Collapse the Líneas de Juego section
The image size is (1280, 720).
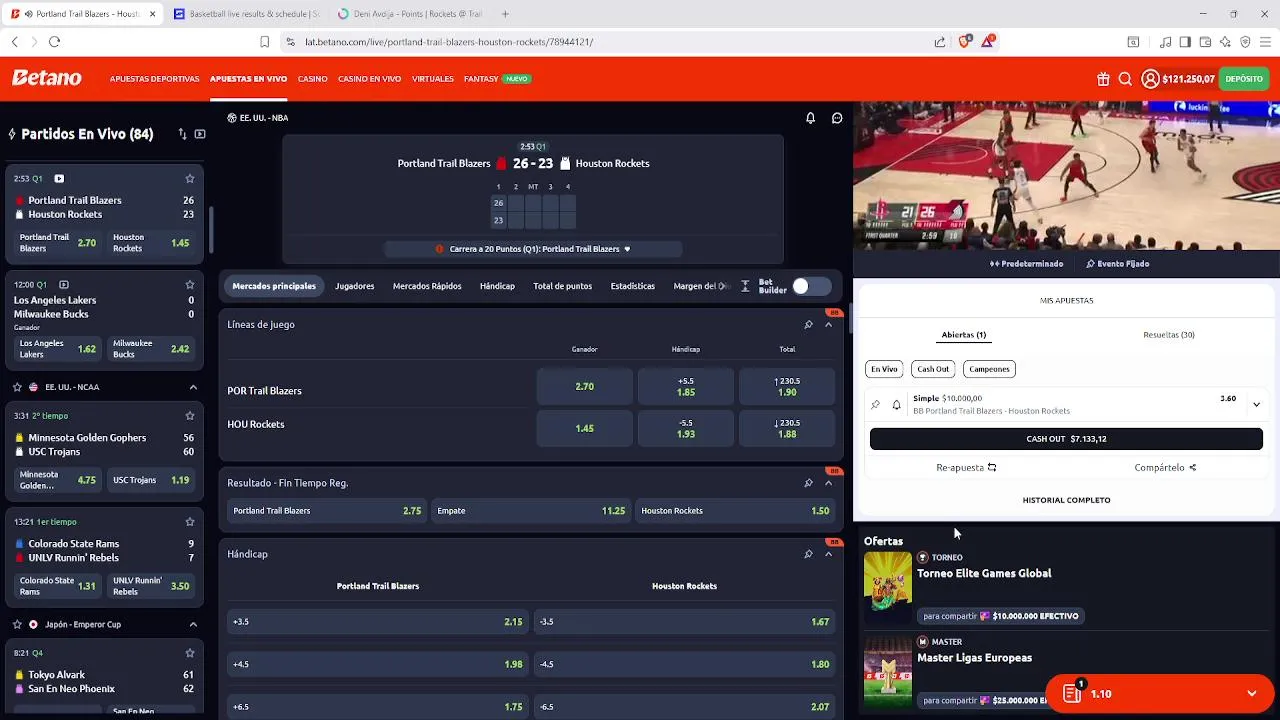[828, 324]
